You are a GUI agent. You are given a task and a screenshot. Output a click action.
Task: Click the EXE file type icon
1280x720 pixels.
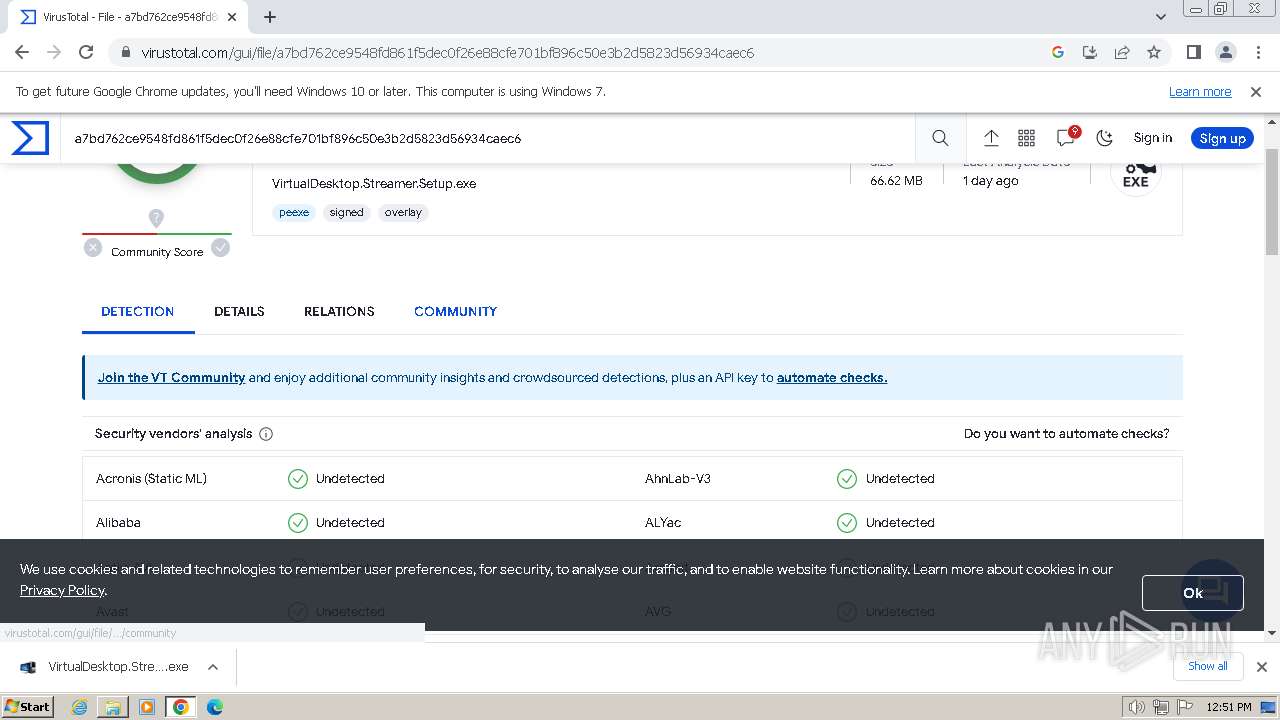[1136, 176]
